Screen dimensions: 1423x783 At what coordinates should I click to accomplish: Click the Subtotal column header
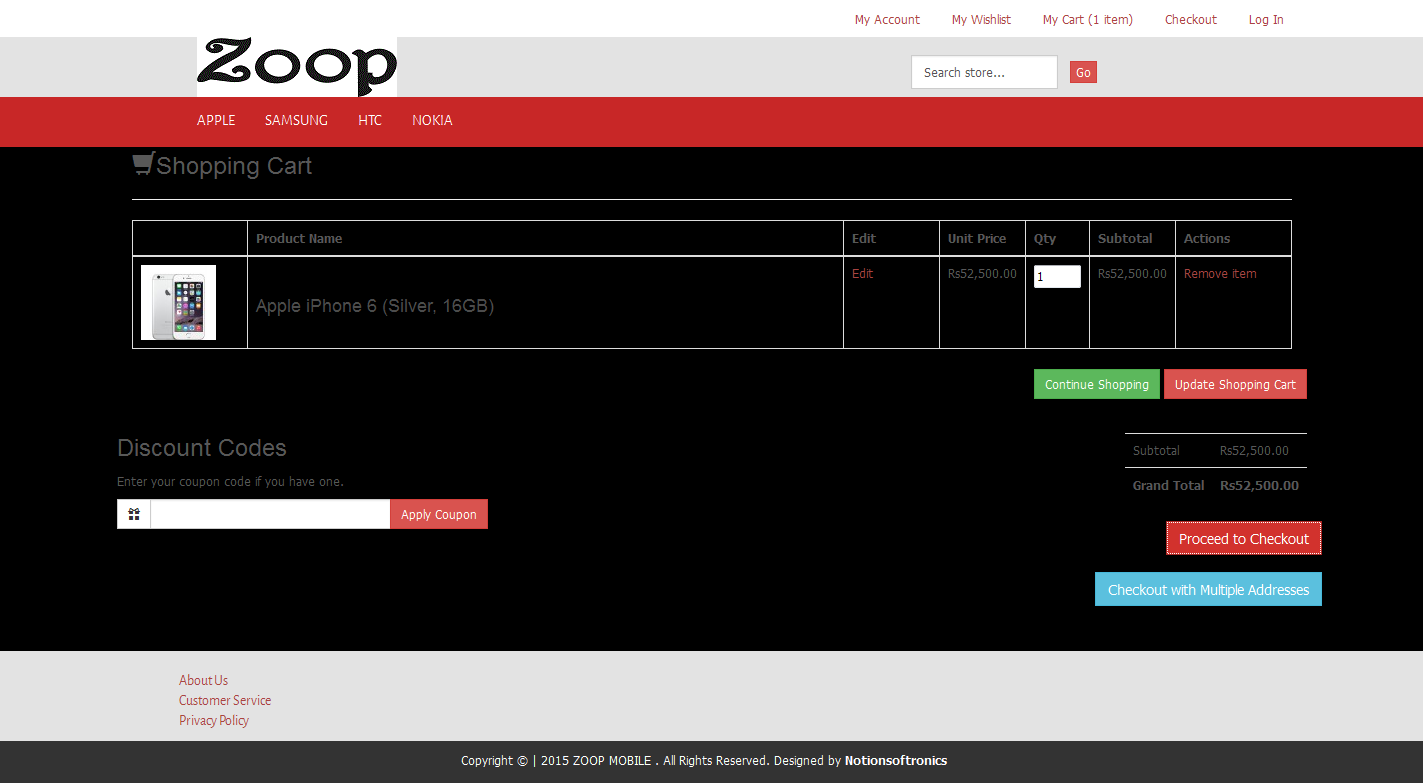pyautogui.click(x=1125, y=238)
